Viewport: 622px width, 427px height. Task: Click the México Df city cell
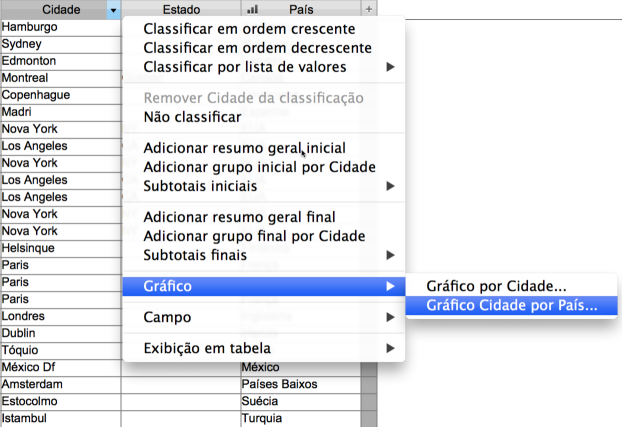(x=61, y=368)
